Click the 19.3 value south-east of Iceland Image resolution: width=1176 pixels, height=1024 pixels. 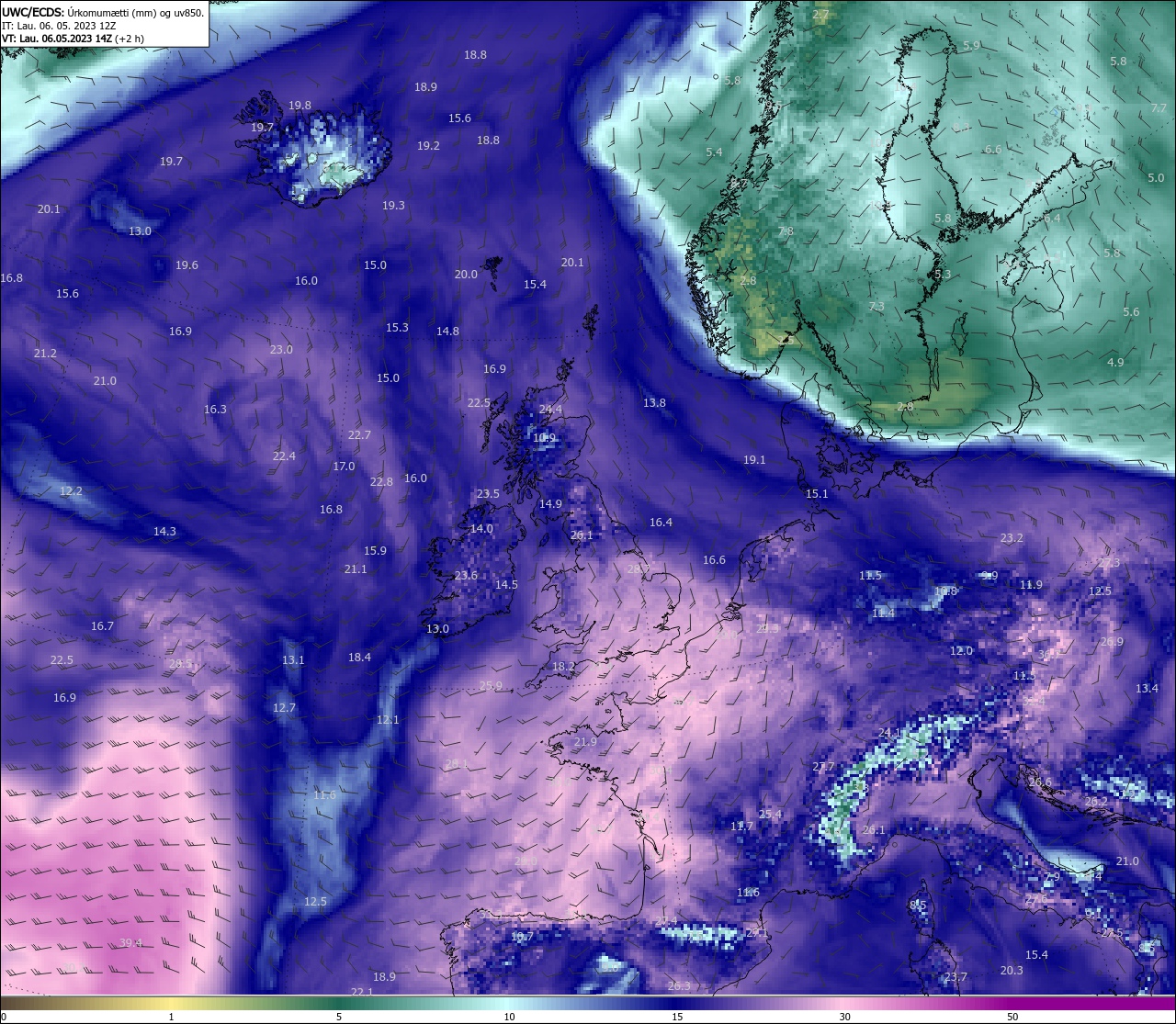pos(393,205)
